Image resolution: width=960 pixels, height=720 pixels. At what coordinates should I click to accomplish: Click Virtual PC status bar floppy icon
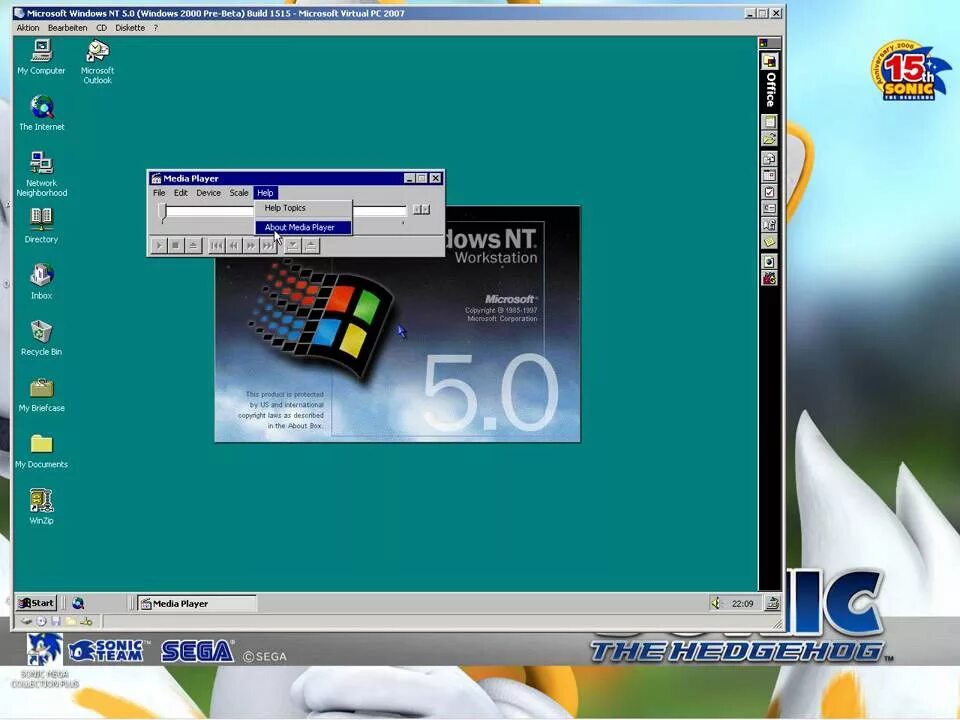tap(56, 621)
